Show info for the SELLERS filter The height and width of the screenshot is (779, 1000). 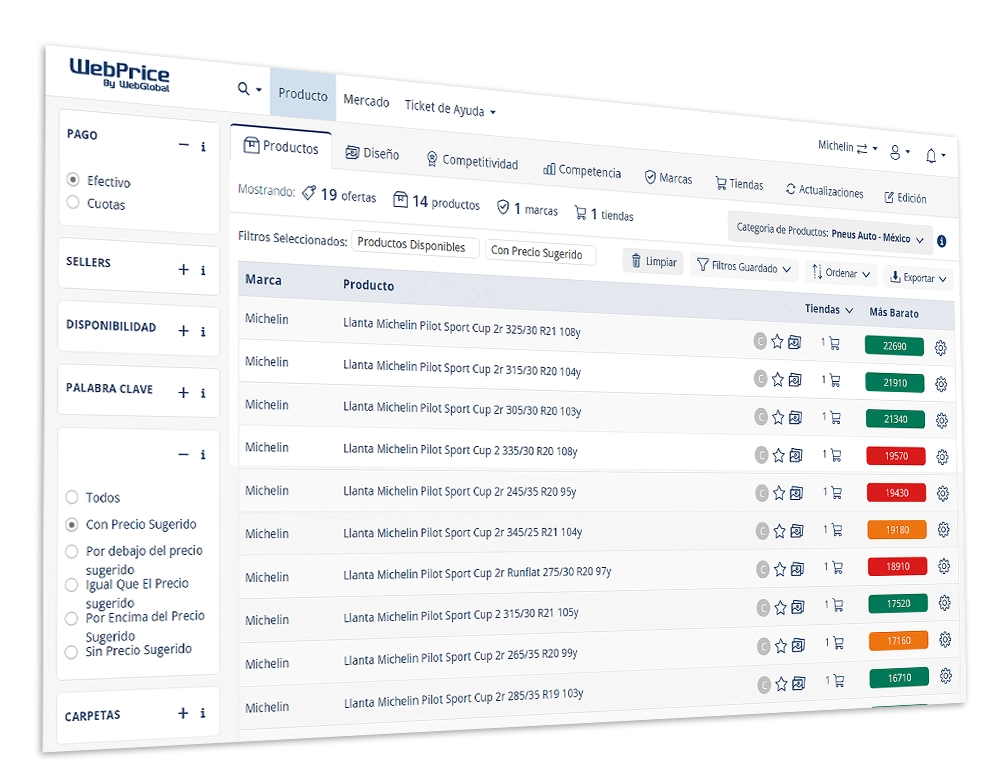203,270
